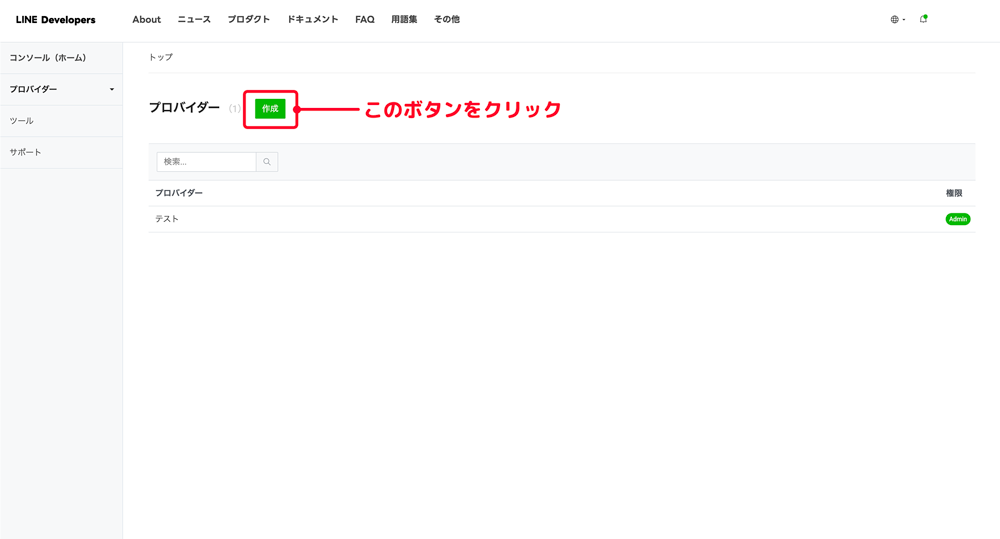Open the 用語集 navigation item
The height and width of the screenshot is (539, 1000).
[404, 20]
